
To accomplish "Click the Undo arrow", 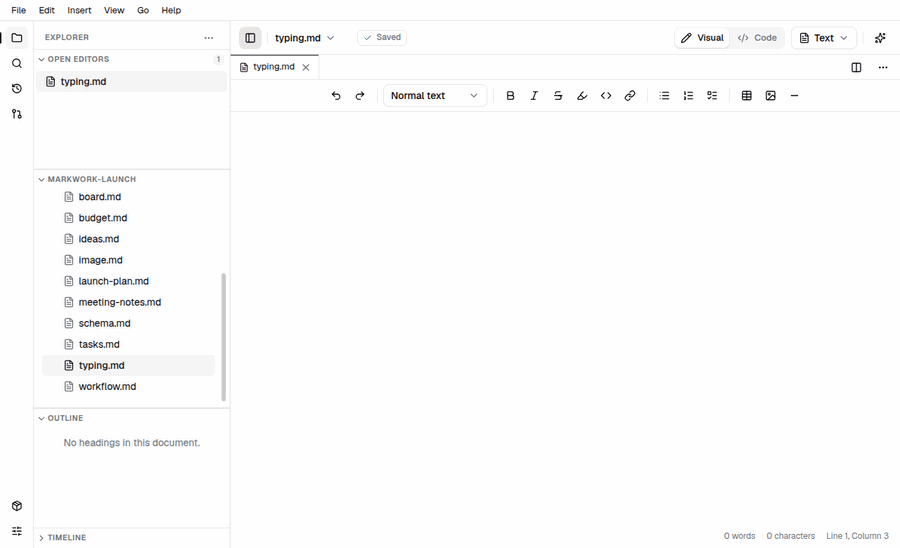I will tap(336, 96).
